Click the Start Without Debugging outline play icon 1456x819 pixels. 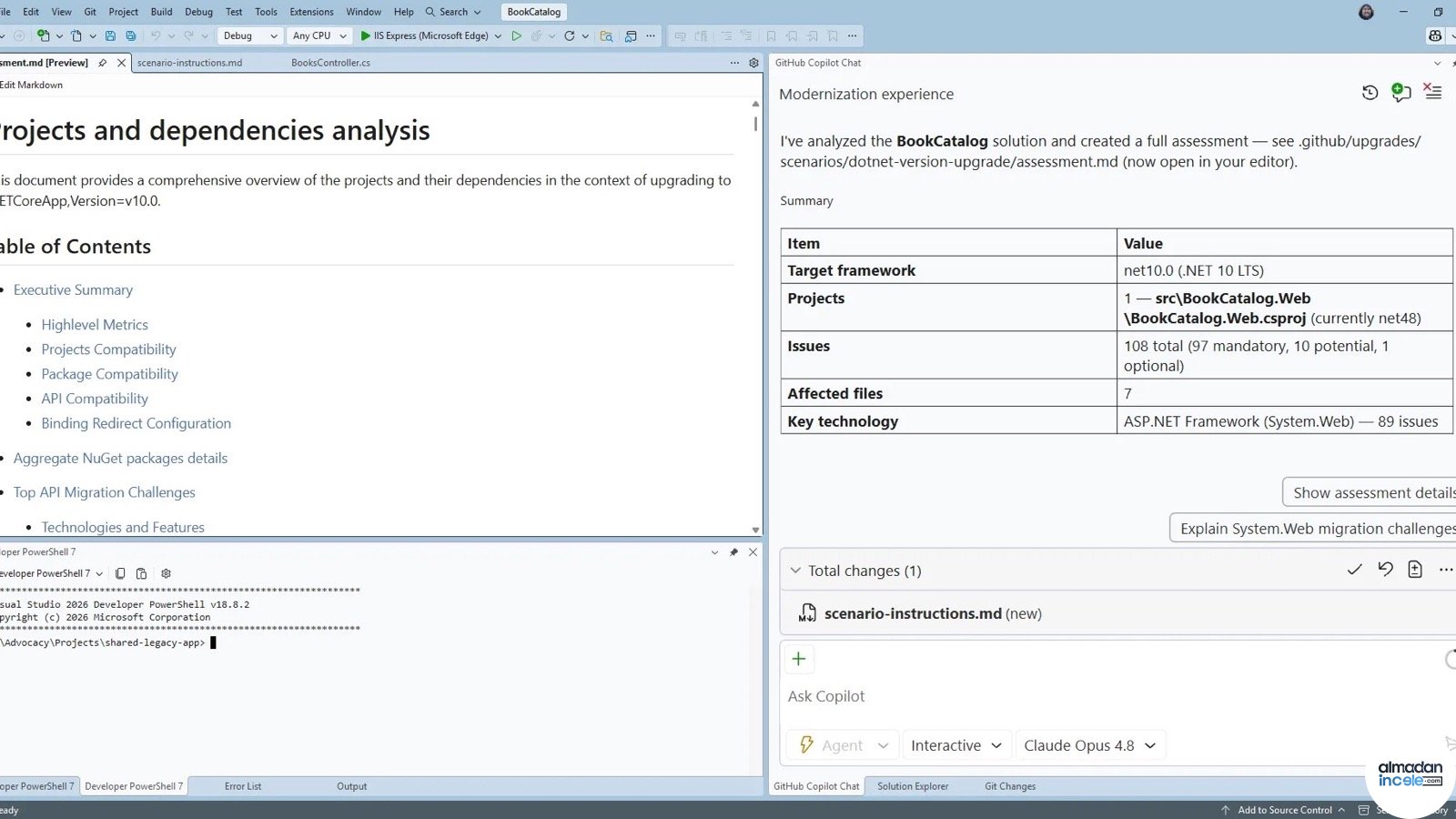[x=516, y=35]
